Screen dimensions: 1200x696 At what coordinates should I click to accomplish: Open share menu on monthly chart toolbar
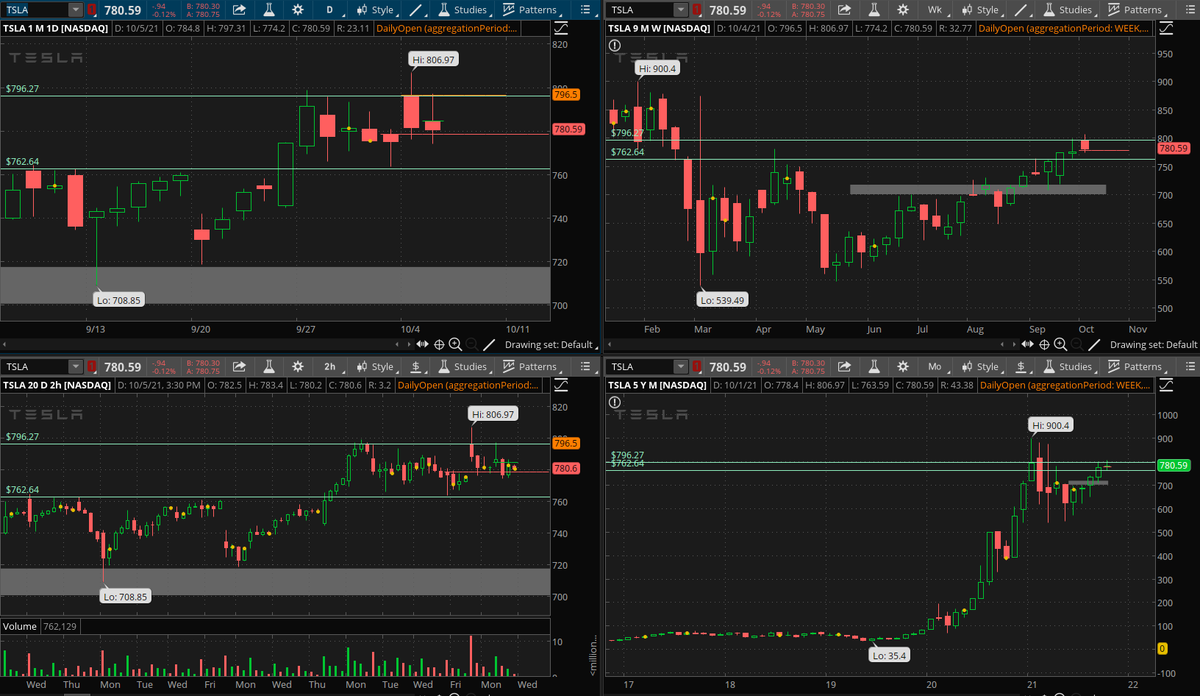[844, 367]
